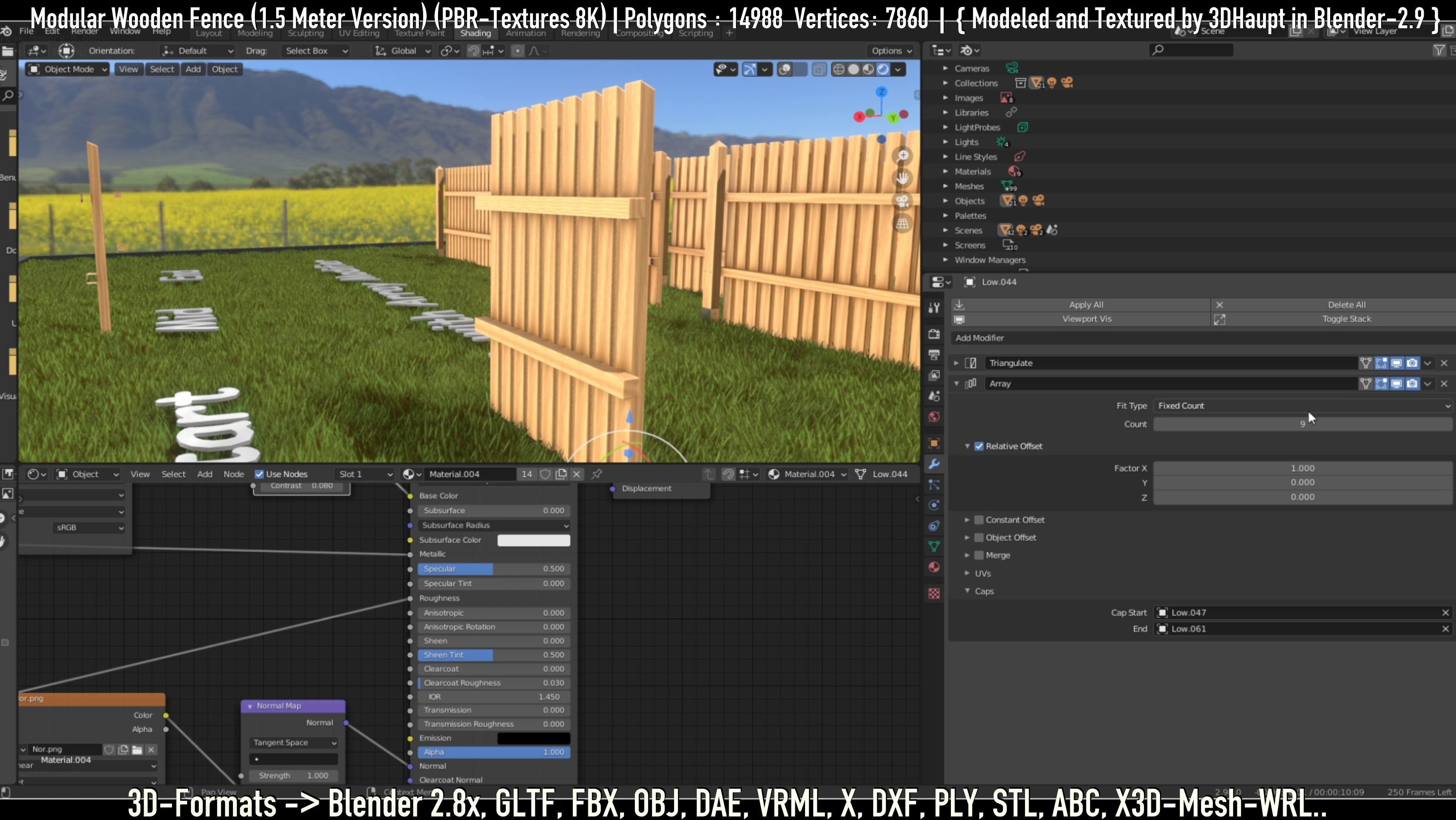Toggle the Relative Offset checkbox

[979, 446]
